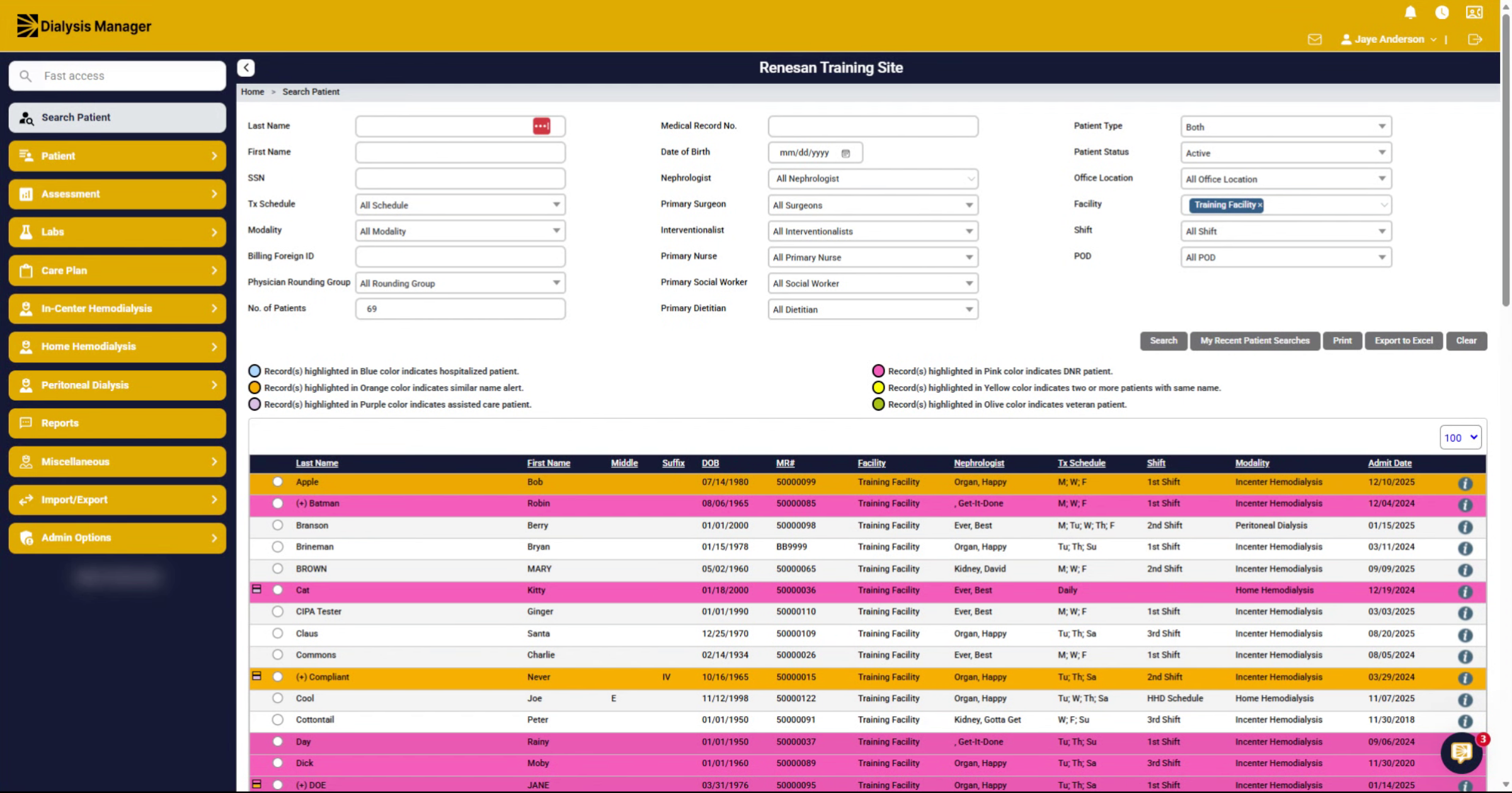Select radio button for Brineman patient
The image size is (1512, 793).
[277, 547]
